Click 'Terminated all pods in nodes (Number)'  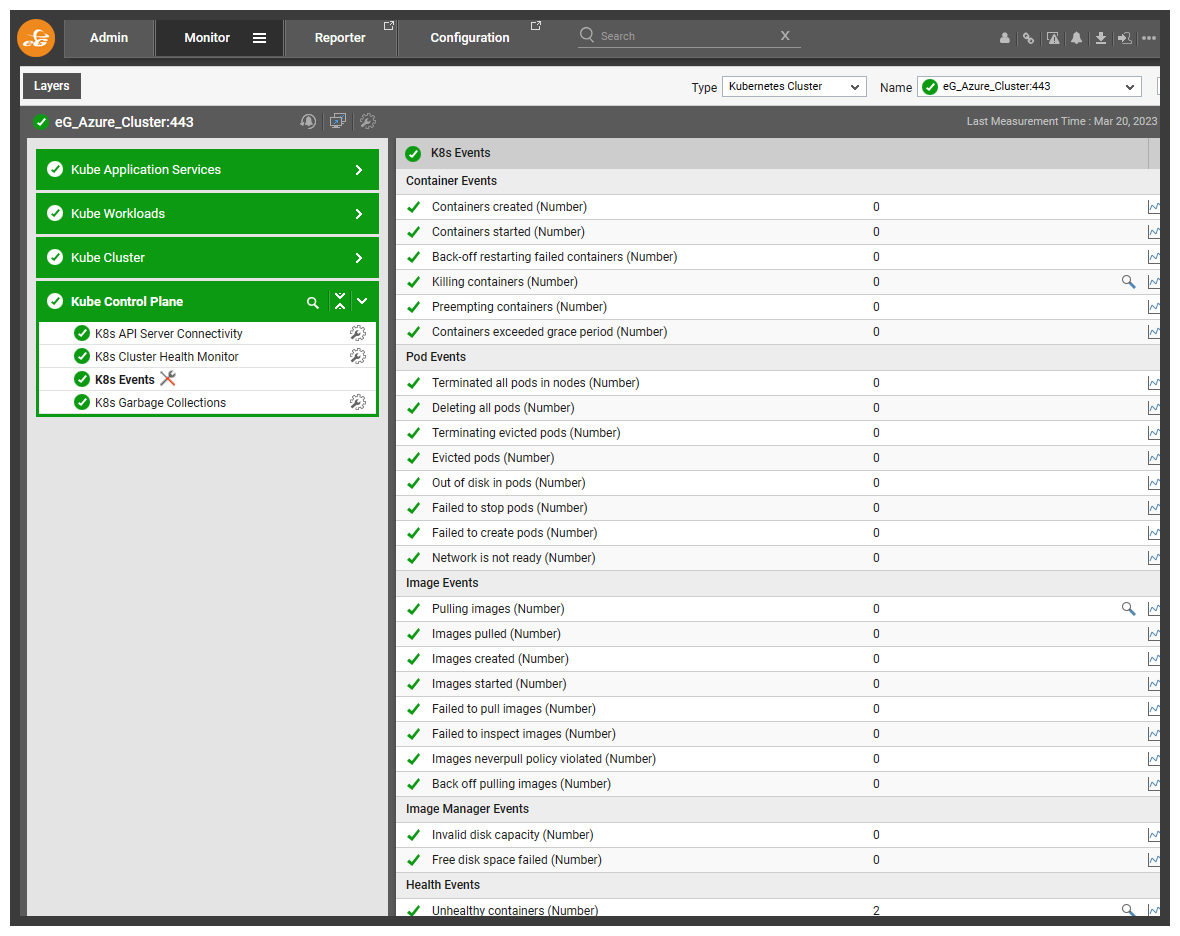coord(536,383)
